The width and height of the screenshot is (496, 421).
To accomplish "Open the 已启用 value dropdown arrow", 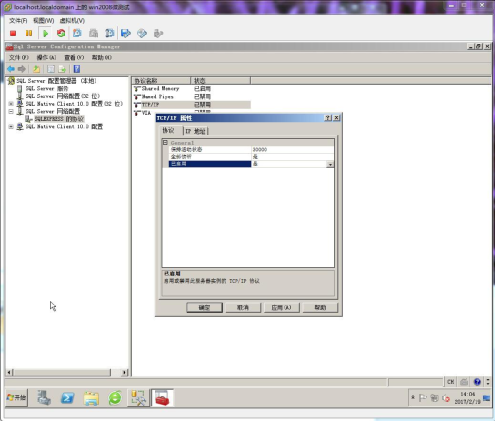I will click(330, 164).
